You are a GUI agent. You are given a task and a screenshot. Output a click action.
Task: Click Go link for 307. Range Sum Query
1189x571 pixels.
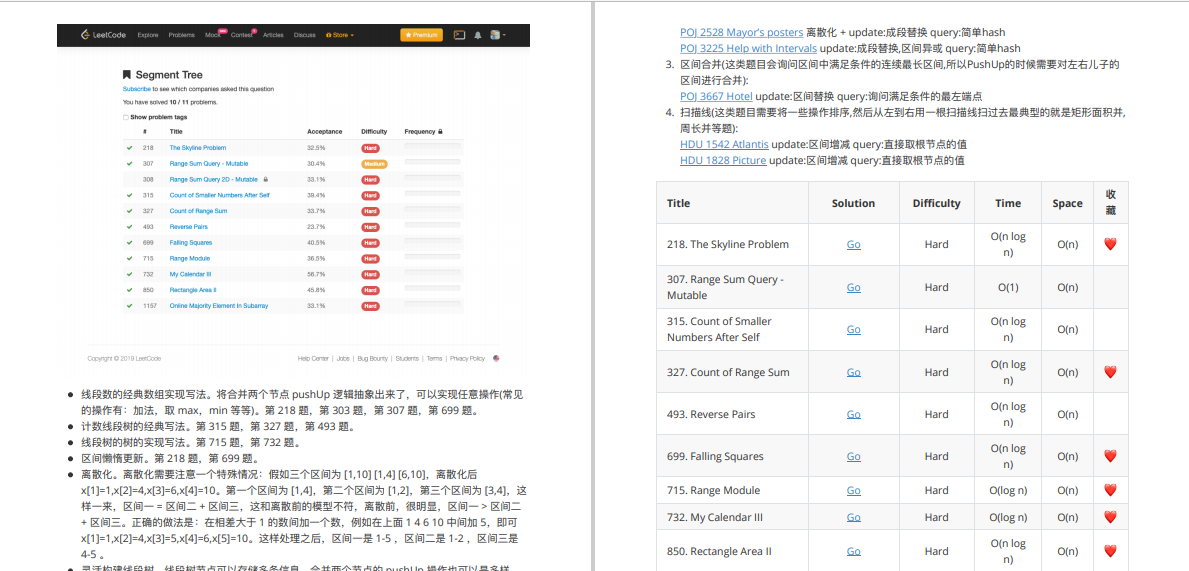pyautogui.click(x=853, y=287)
